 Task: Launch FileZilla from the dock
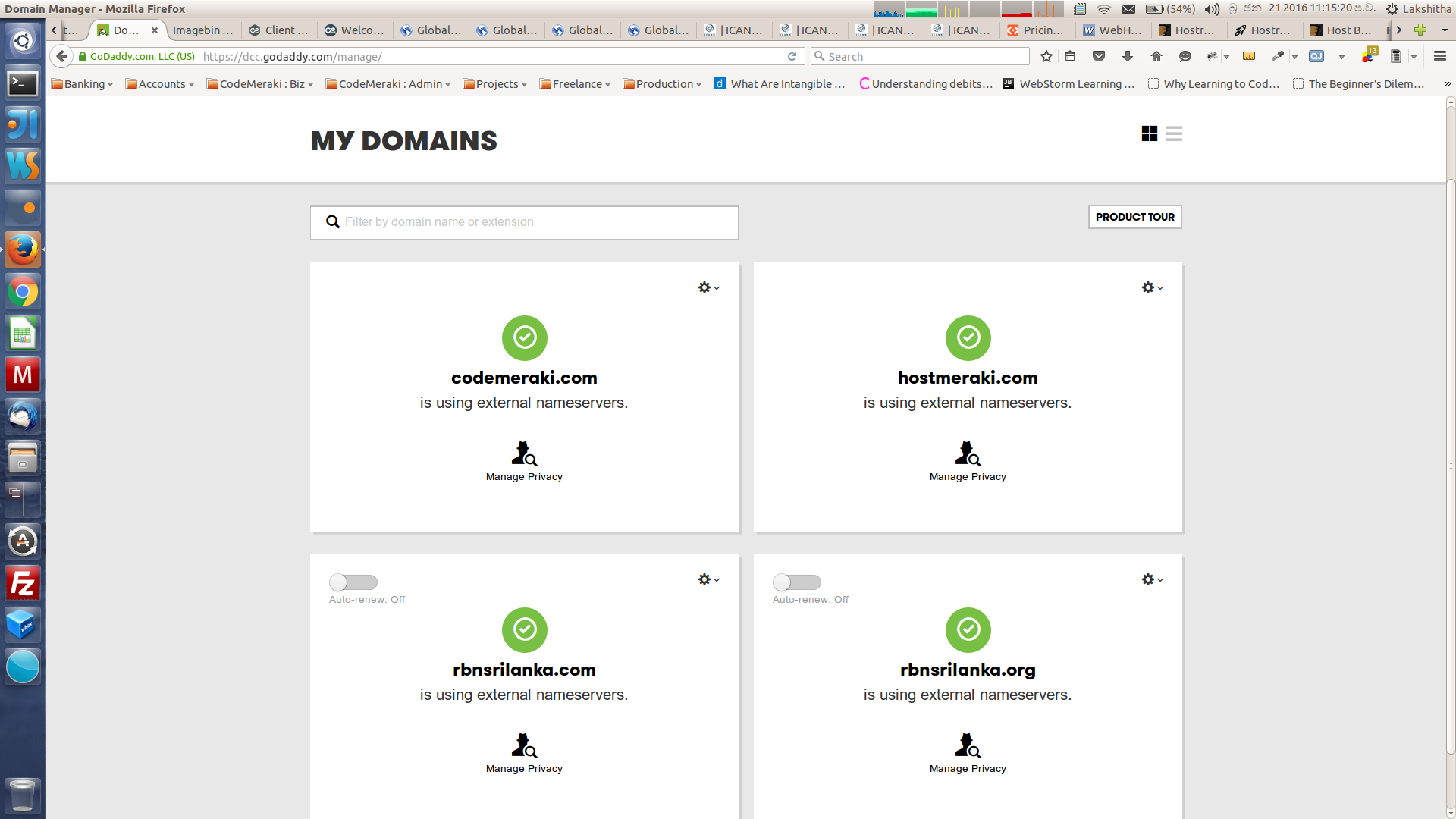pyautogui.click(x=23, y=584)
